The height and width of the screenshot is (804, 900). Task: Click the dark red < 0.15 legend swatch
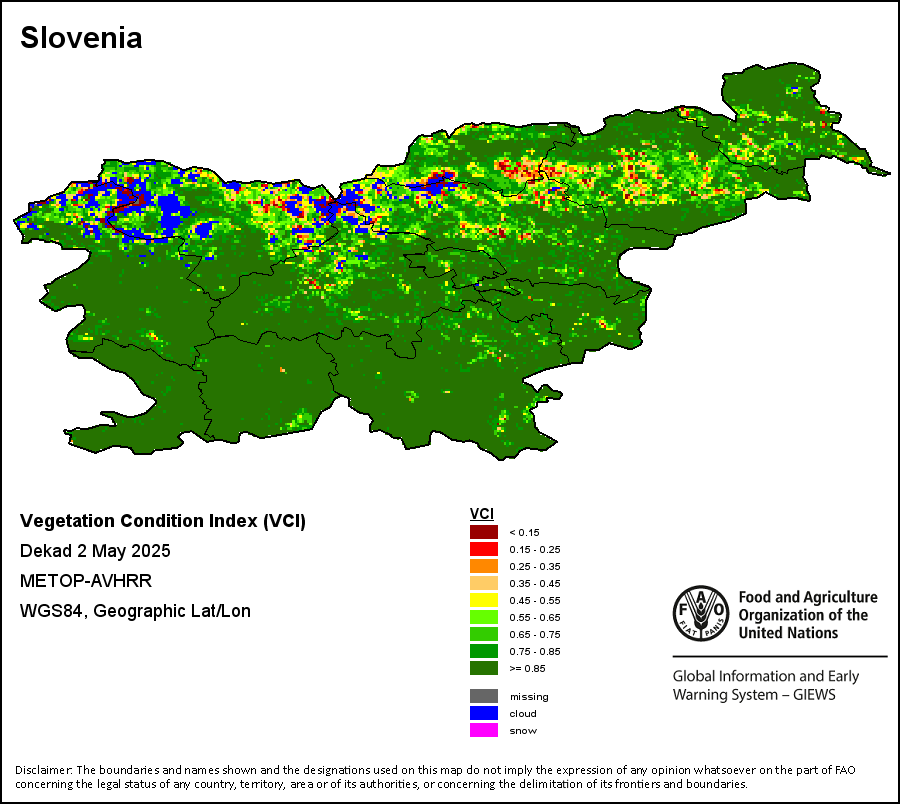[484, 532]
